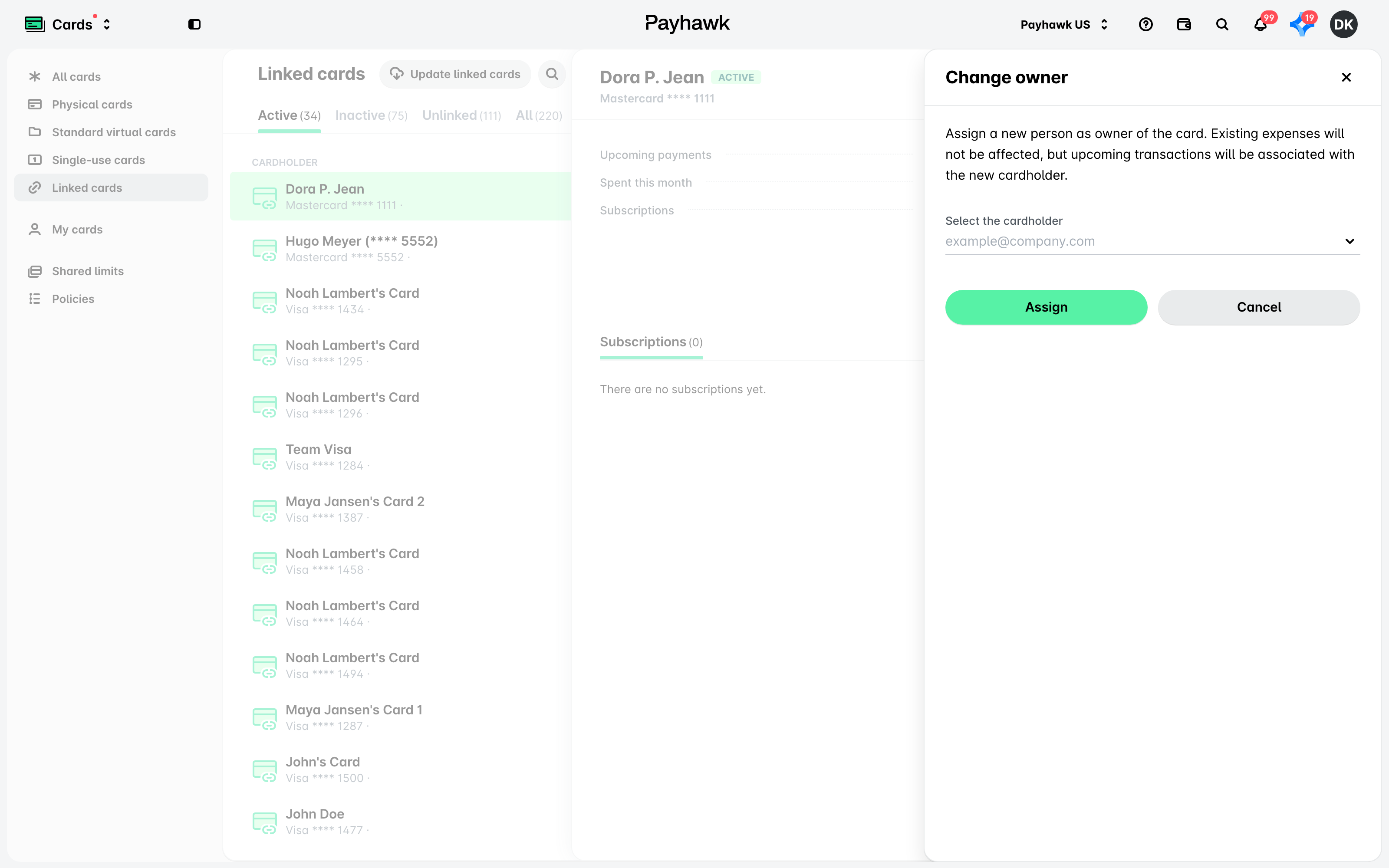Click the Shared limits icon
The width and height of the screenshot is (1389, 868).
[34, 271]
